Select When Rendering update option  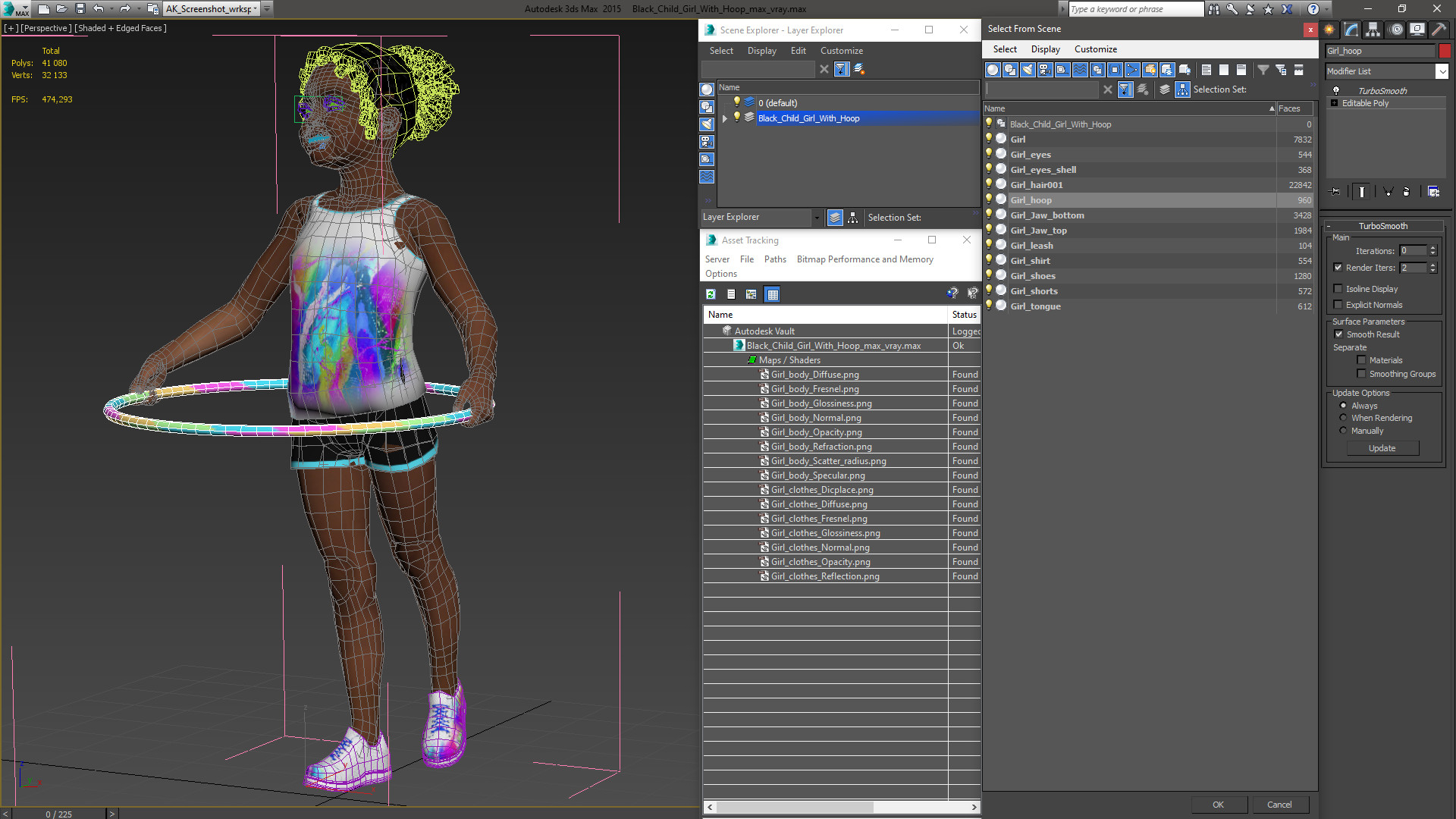tap(1343, 417)
